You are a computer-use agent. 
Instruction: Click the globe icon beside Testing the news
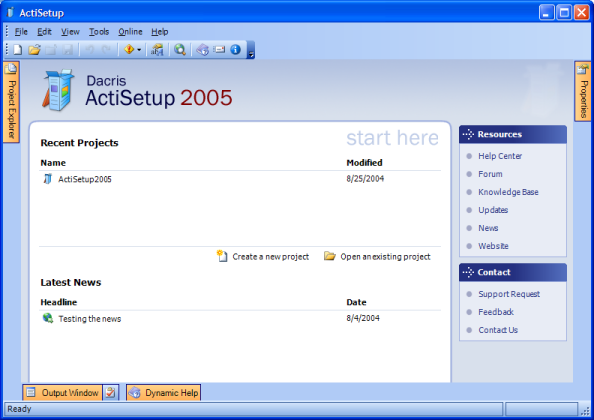(x=48, y=318)
